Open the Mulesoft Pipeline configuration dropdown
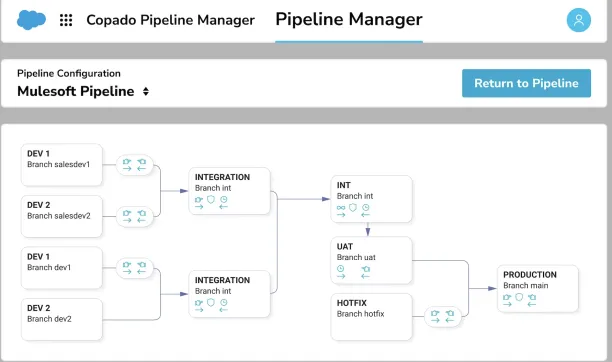The height and width of the screenshot is (362, 612). click(83, 91)
